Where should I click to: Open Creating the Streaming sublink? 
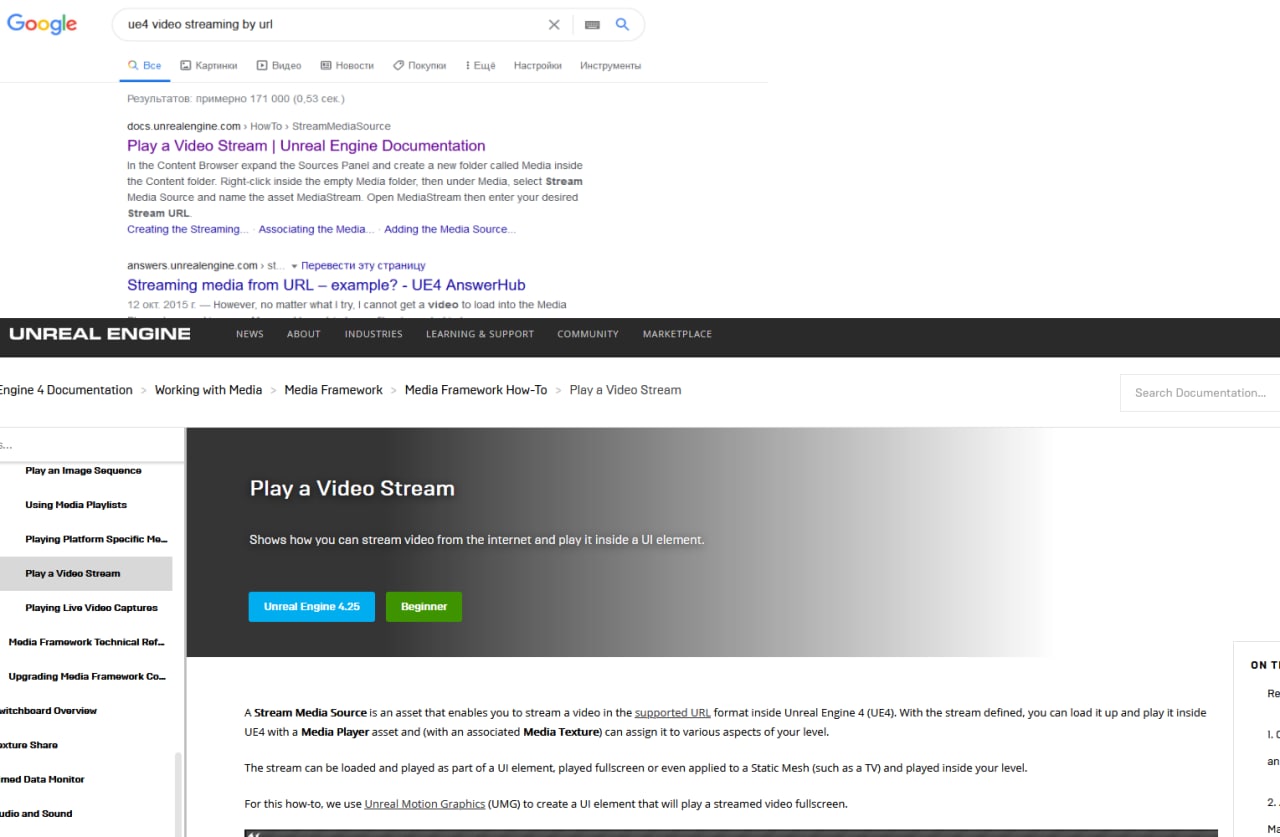pos(188,229)
